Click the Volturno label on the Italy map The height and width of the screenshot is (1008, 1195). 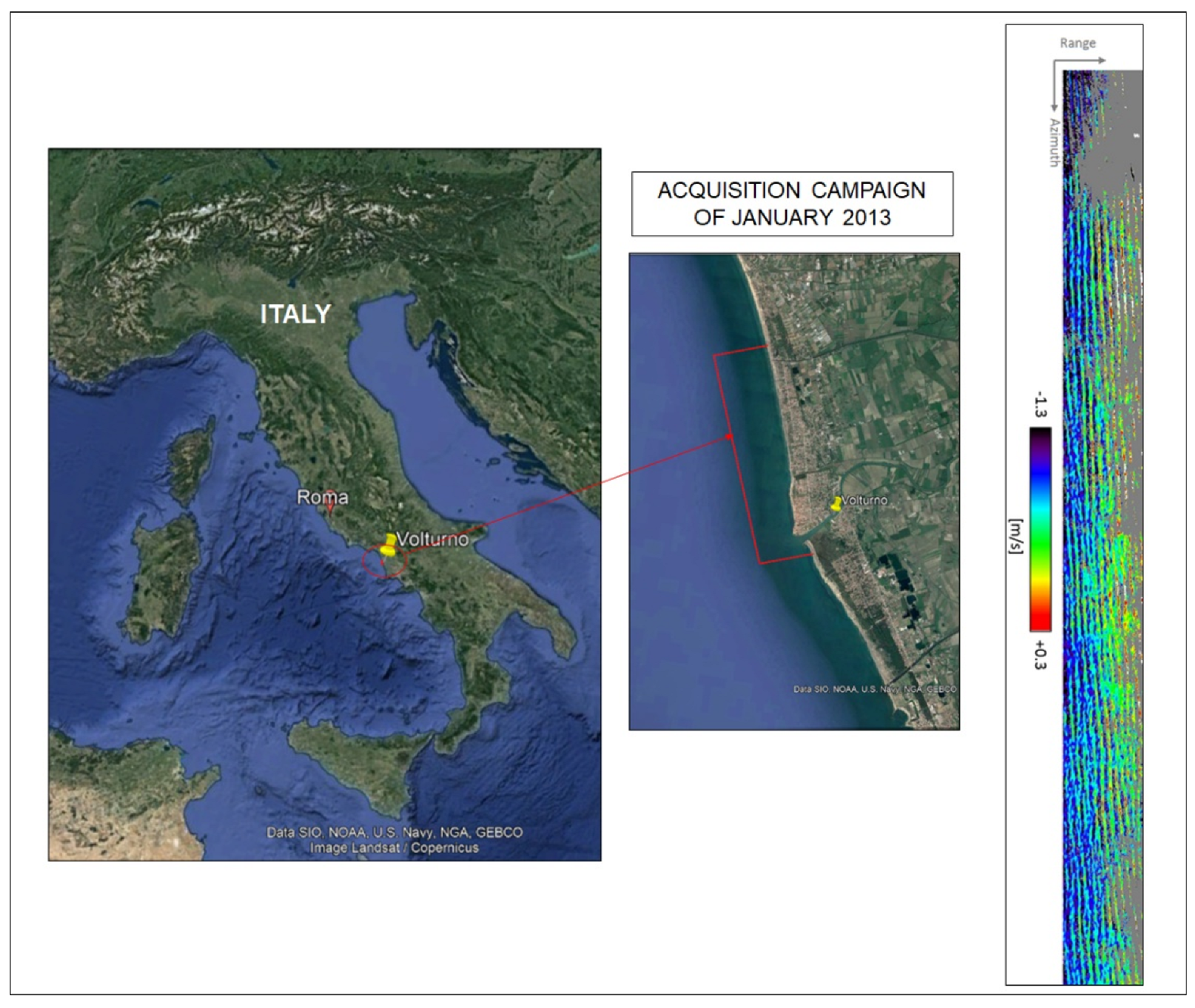433,539
